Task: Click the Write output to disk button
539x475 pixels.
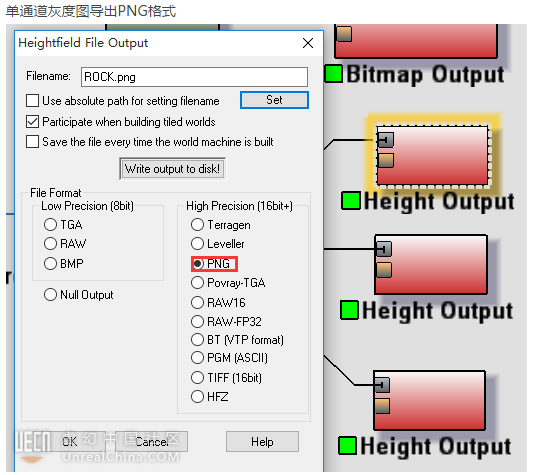Action: coord(173,169)
